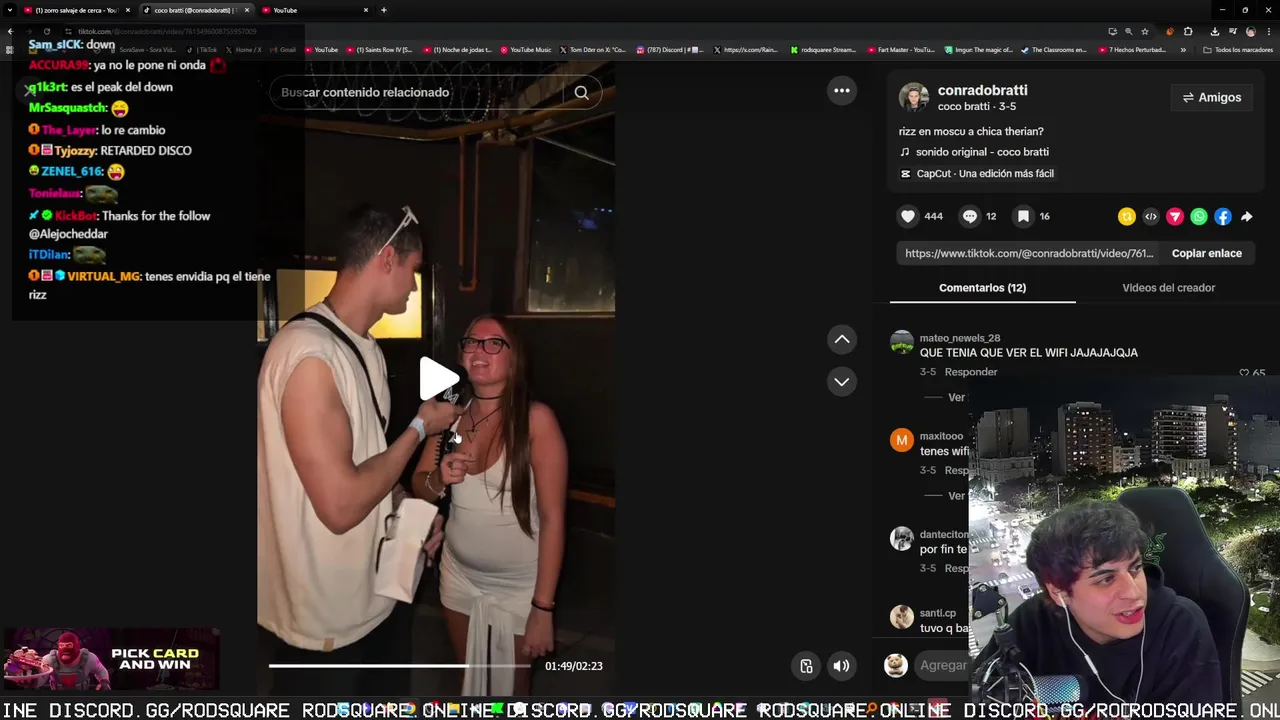Open maxitooo's orange 'M' avatar
The width and height of the screenshot is (1280, 720).
click(902, 440)
